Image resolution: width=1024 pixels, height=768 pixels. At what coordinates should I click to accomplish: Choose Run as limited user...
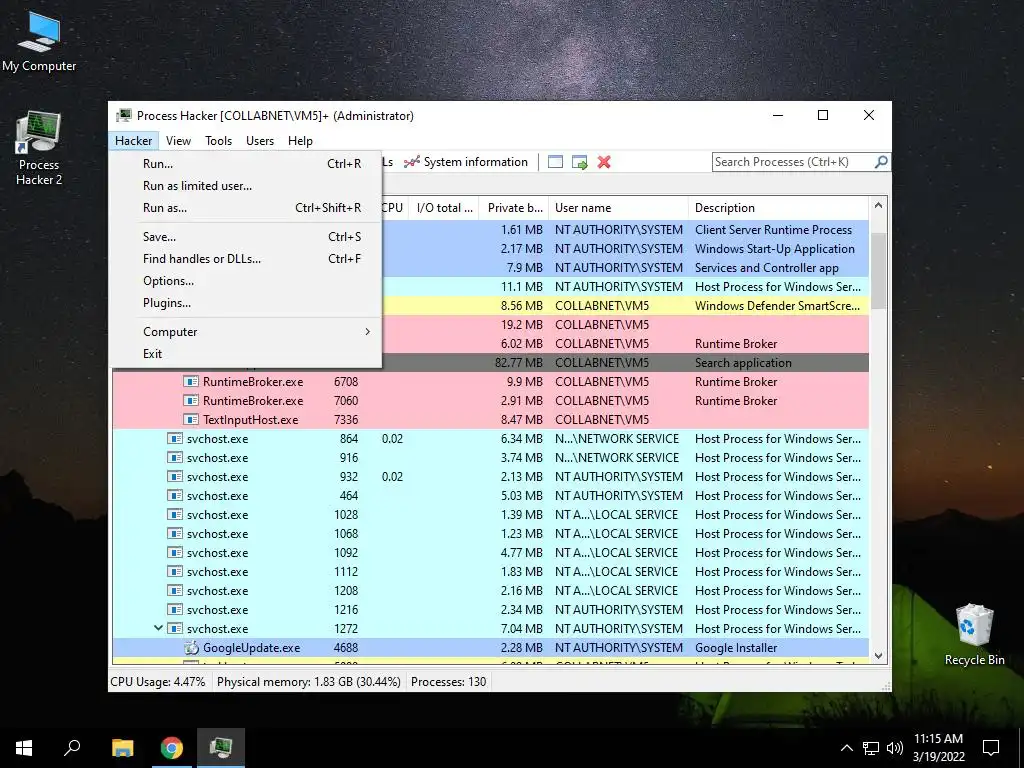click(246, 186)
